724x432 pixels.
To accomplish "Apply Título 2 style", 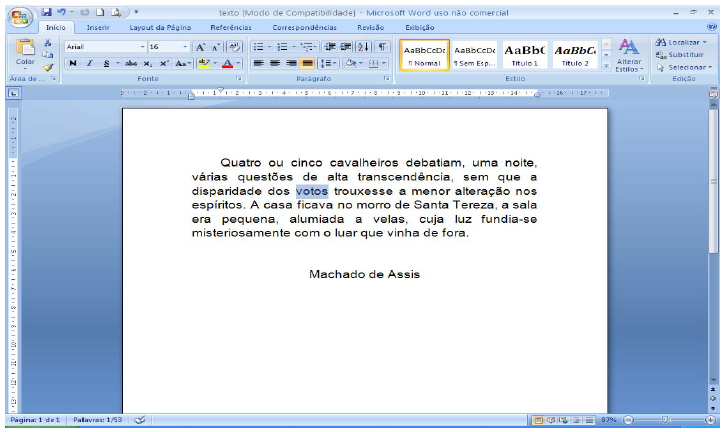I will click(x=575, y=55).
